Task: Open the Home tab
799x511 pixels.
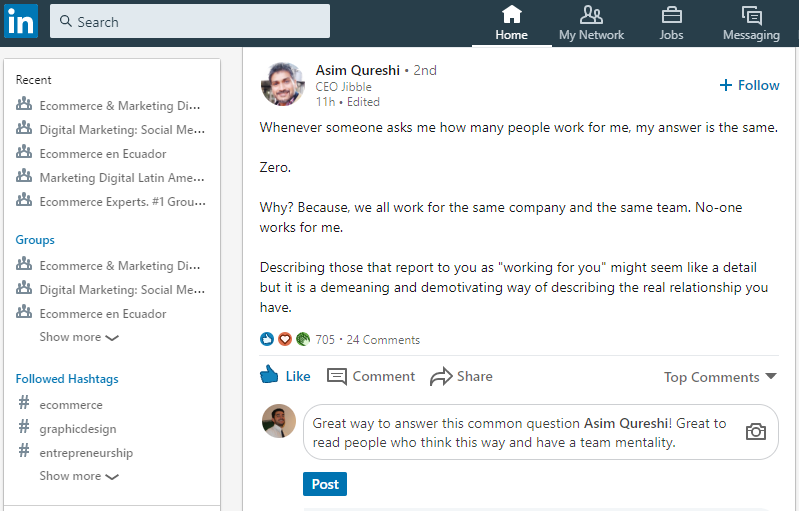Action: [x=511, y=23]
